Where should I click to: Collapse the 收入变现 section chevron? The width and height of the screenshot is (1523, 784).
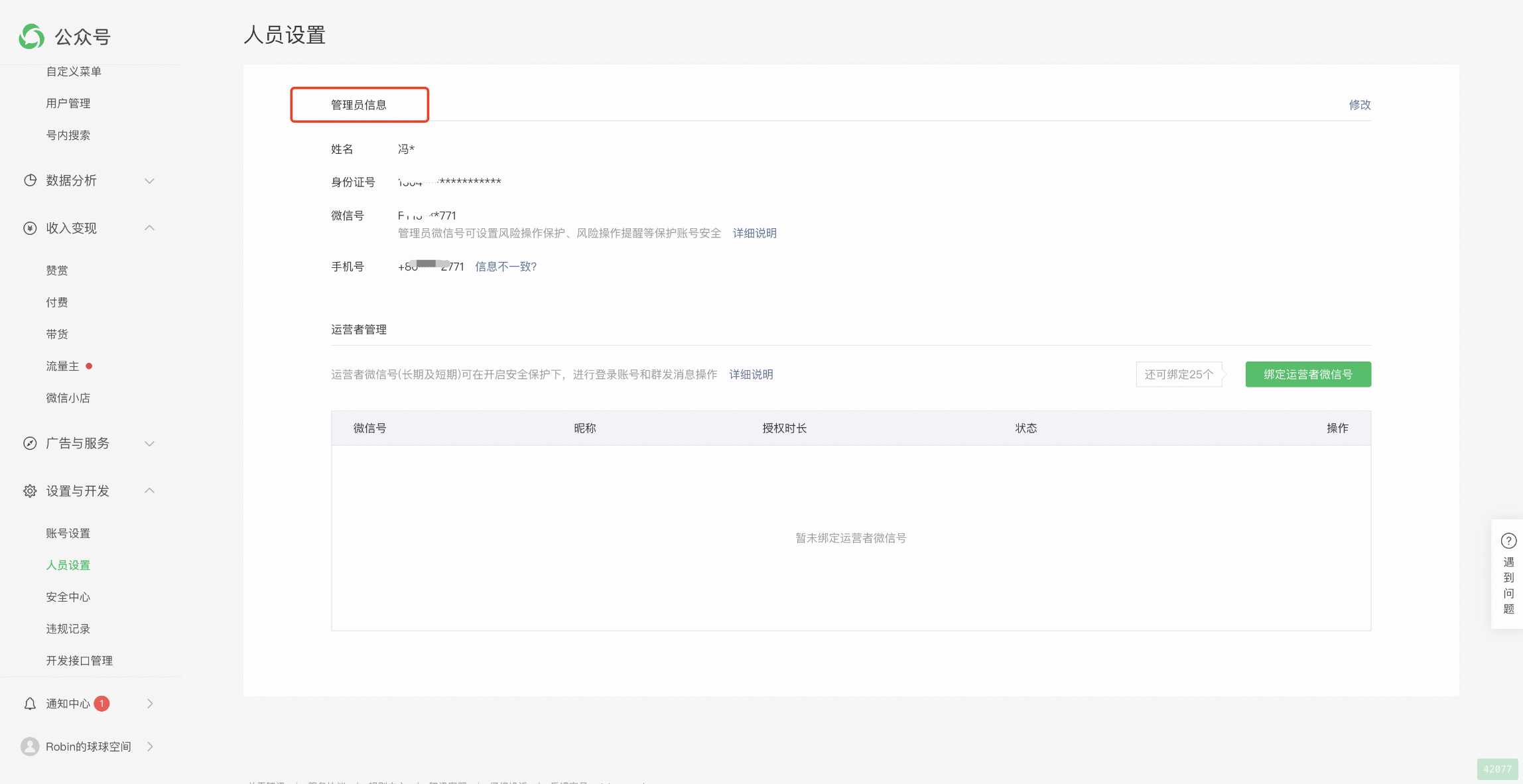click(150, 228)
